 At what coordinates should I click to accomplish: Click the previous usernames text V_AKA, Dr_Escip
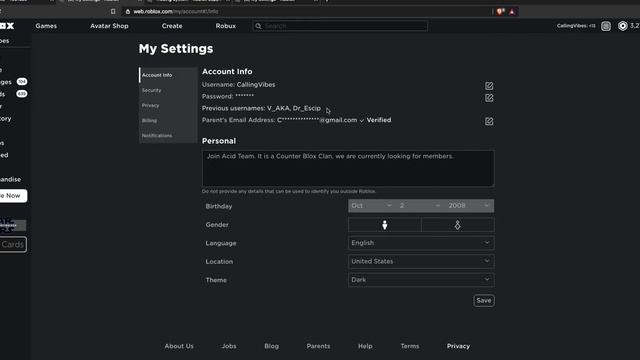coord(294,108)
